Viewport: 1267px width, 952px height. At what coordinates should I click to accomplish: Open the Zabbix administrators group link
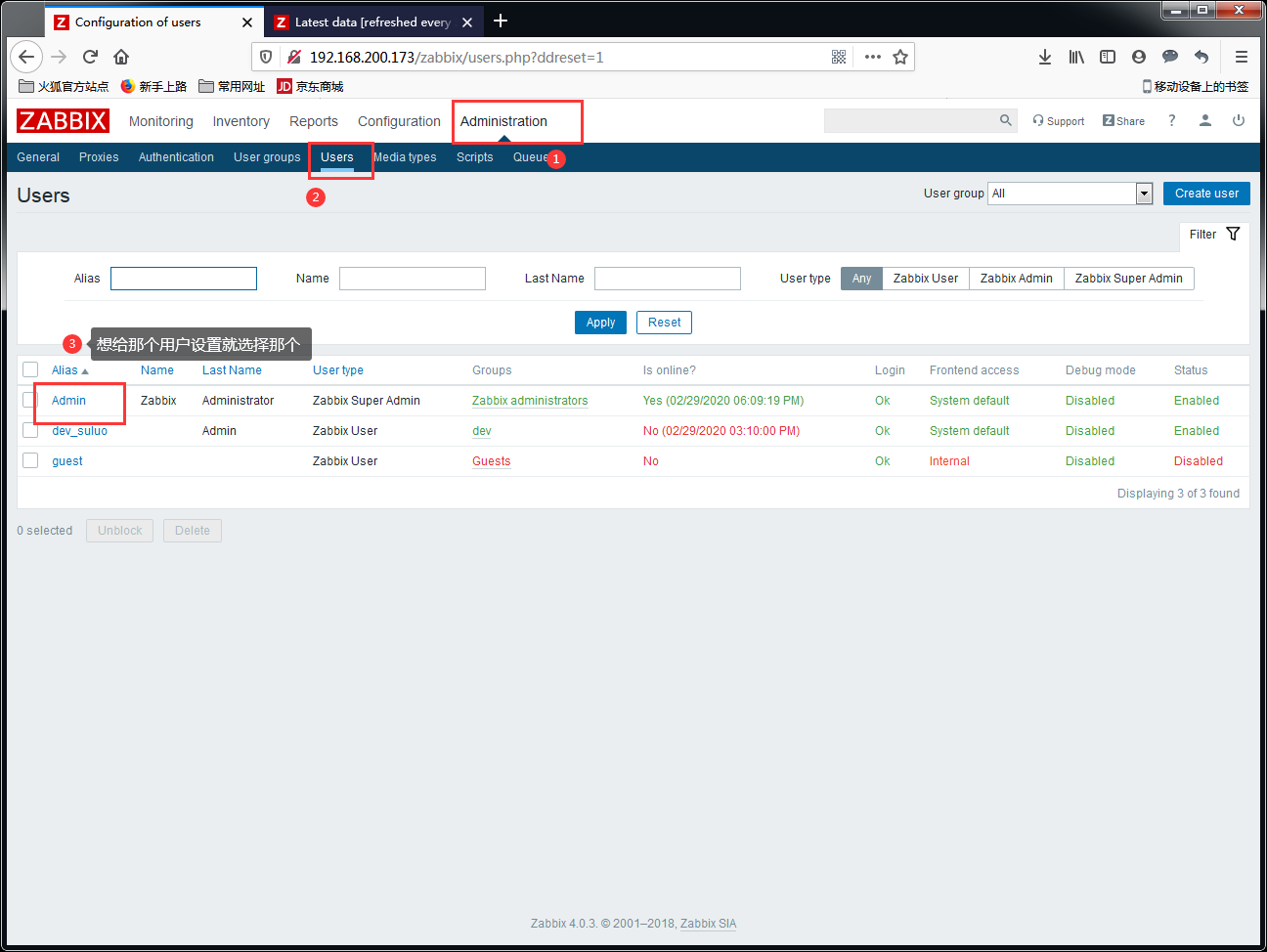click(530, 401)
